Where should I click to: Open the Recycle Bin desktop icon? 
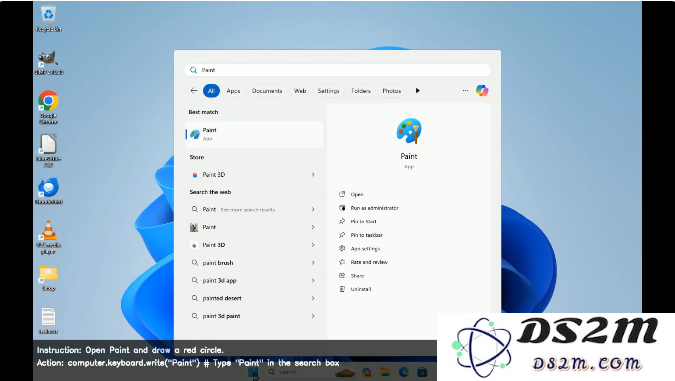48,19
